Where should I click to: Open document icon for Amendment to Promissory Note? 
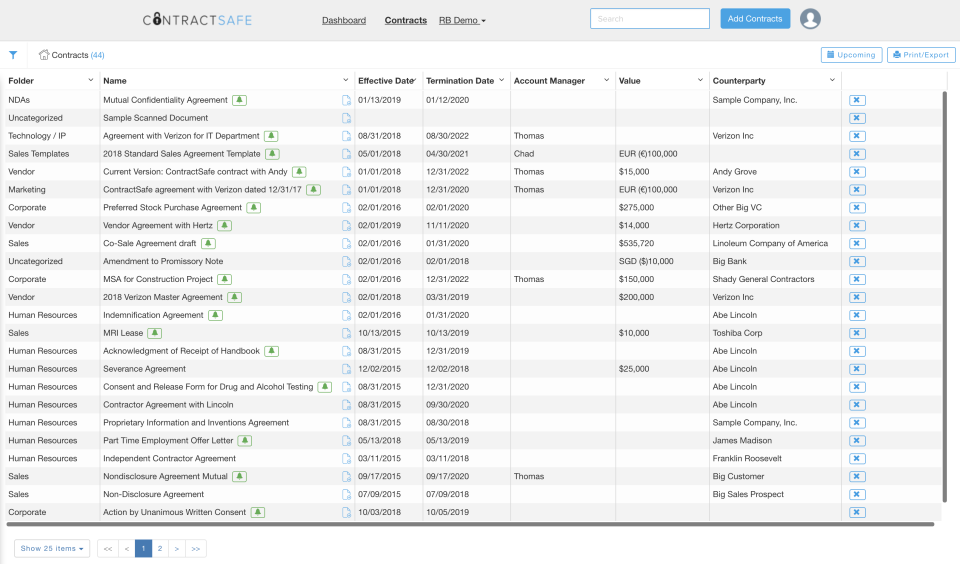(x=347, y=261)
